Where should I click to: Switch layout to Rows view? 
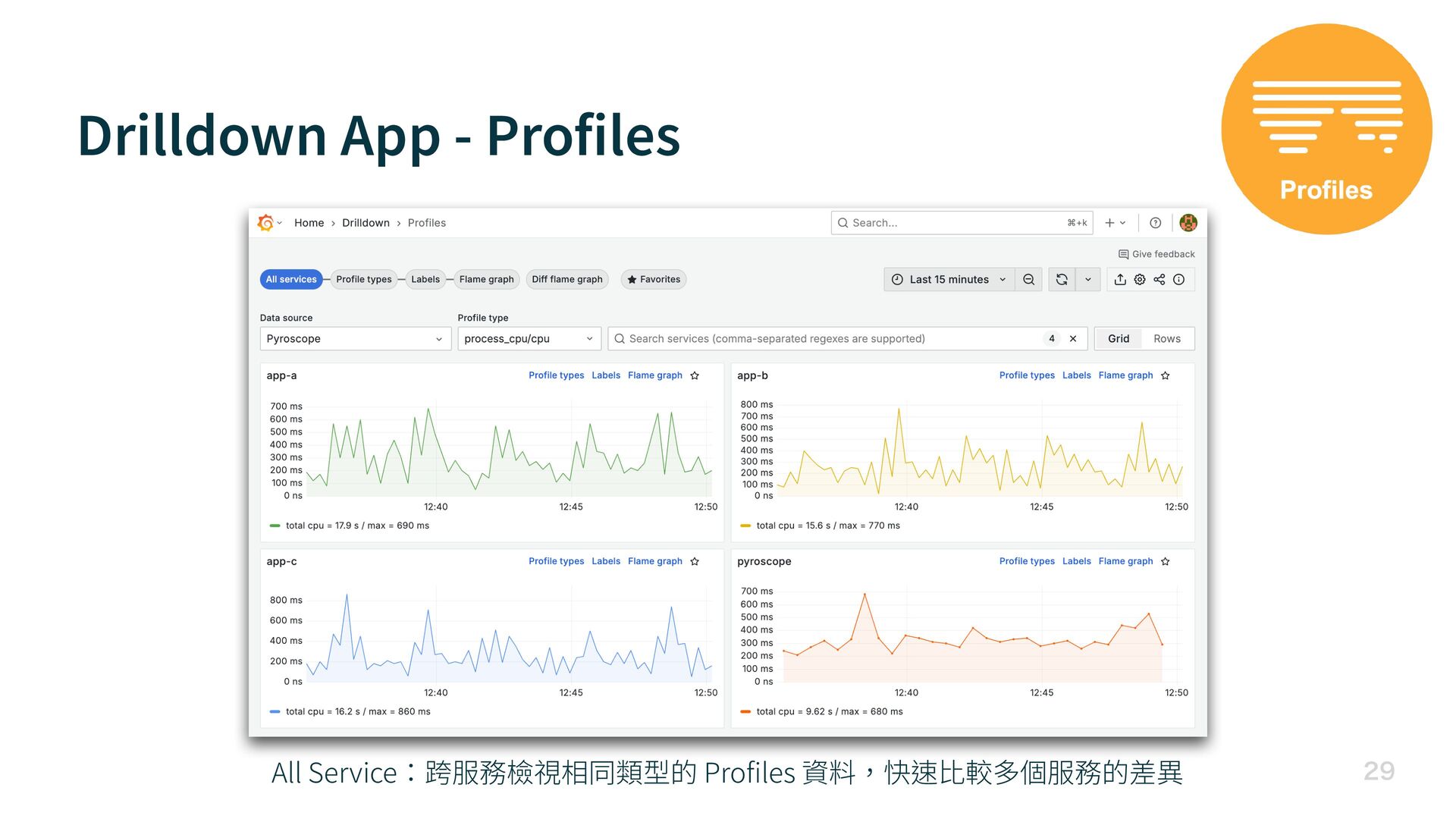coord(1166,339)
